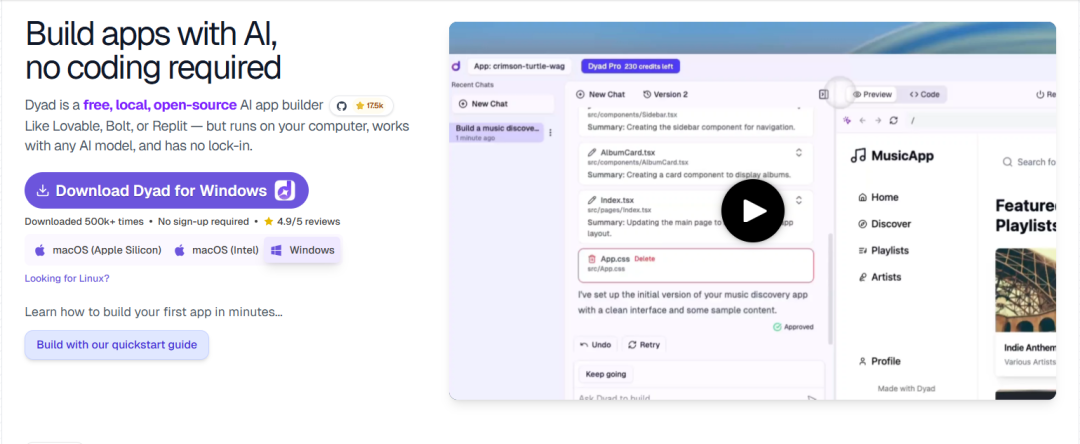This screenshot has height=444, width=1080.
Task: Click the sparkle component-selector icon in preview toolbar
Action: pyautogui.click(x=847, y=120)
